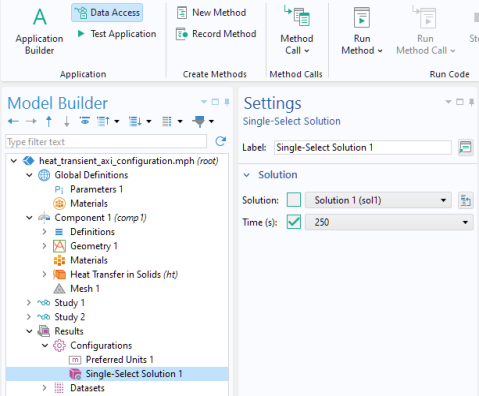This screenshot has height=396, width=479.
Task: Toggle the Data Access button
Action: 107,13
